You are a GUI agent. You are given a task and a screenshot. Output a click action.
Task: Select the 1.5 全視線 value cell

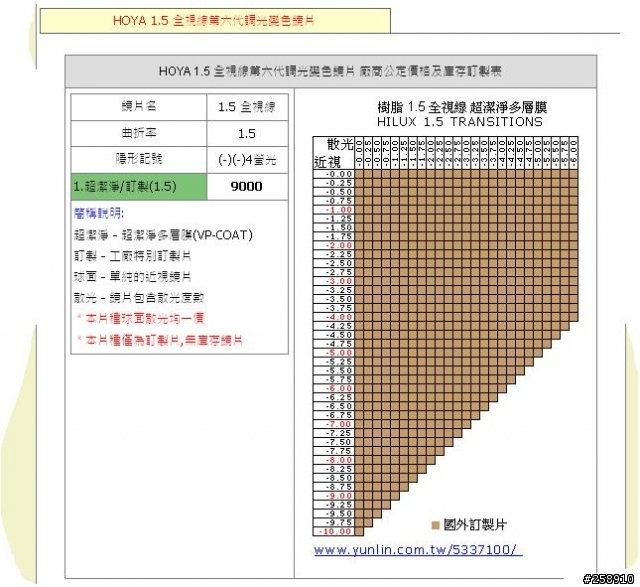tap(247, 107)
